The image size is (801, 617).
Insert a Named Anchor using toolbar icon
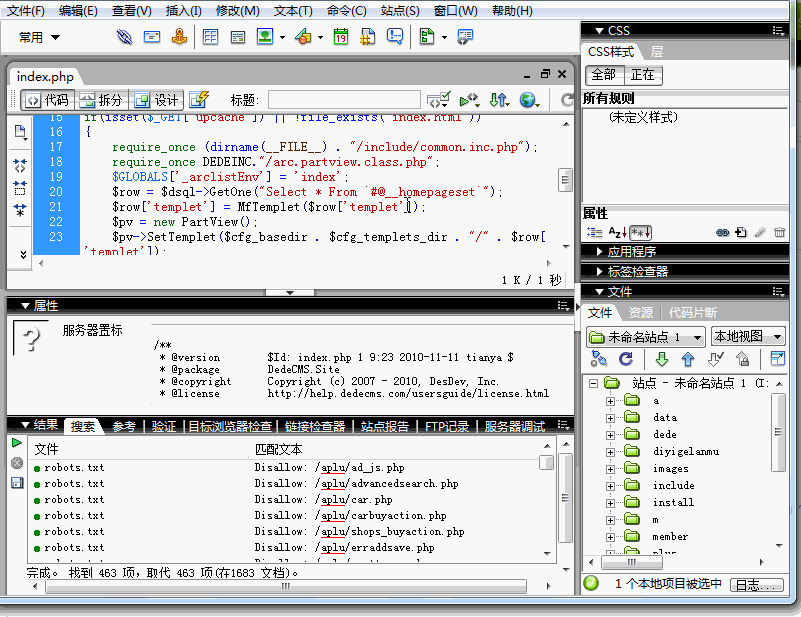click(x=179, y=37)
